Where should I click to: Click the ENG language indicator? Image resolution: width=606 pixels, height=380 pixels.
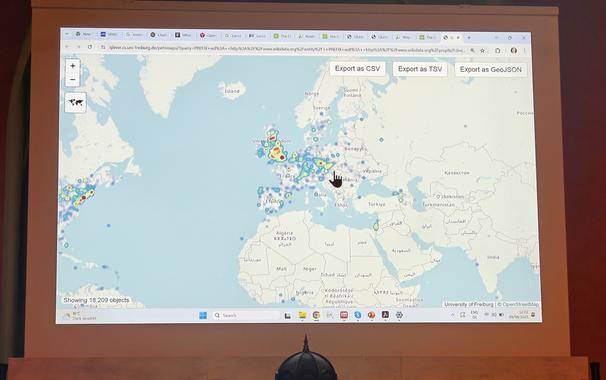[475, 314]
